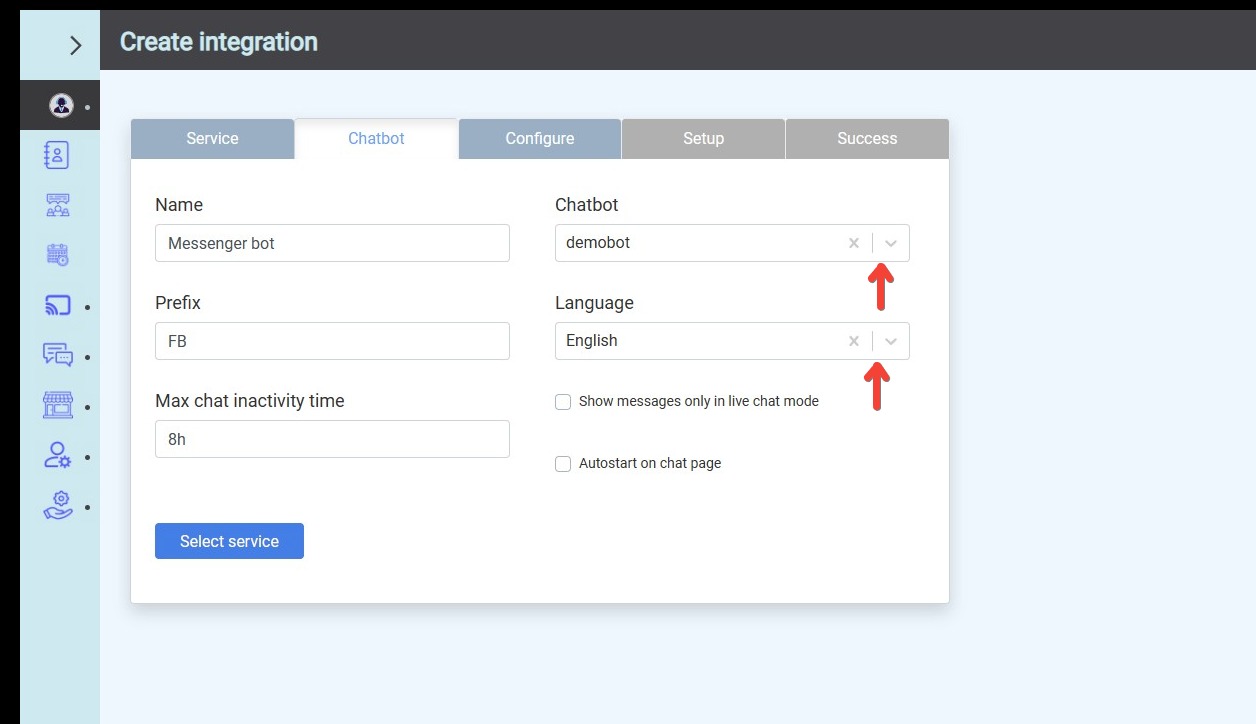Open the user settings gear icon
The image size is (1256, 724).
pyautogui.click(x=58, y=456)
